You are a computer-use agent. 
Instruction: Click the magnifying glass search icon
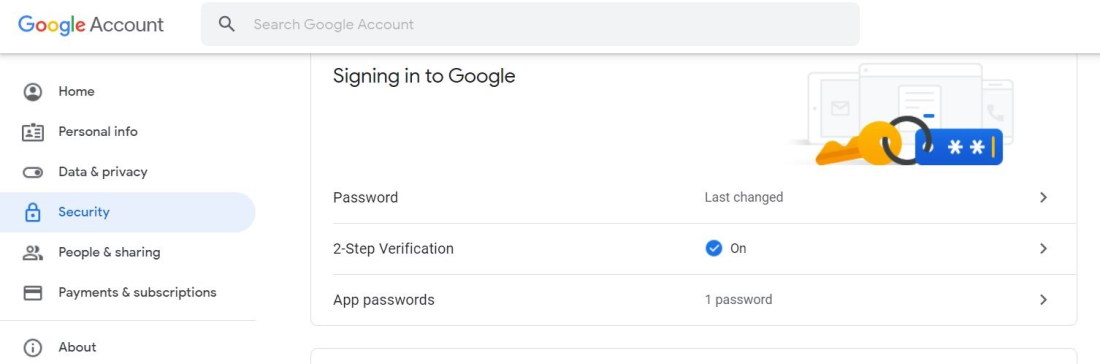tap(226, 24)
